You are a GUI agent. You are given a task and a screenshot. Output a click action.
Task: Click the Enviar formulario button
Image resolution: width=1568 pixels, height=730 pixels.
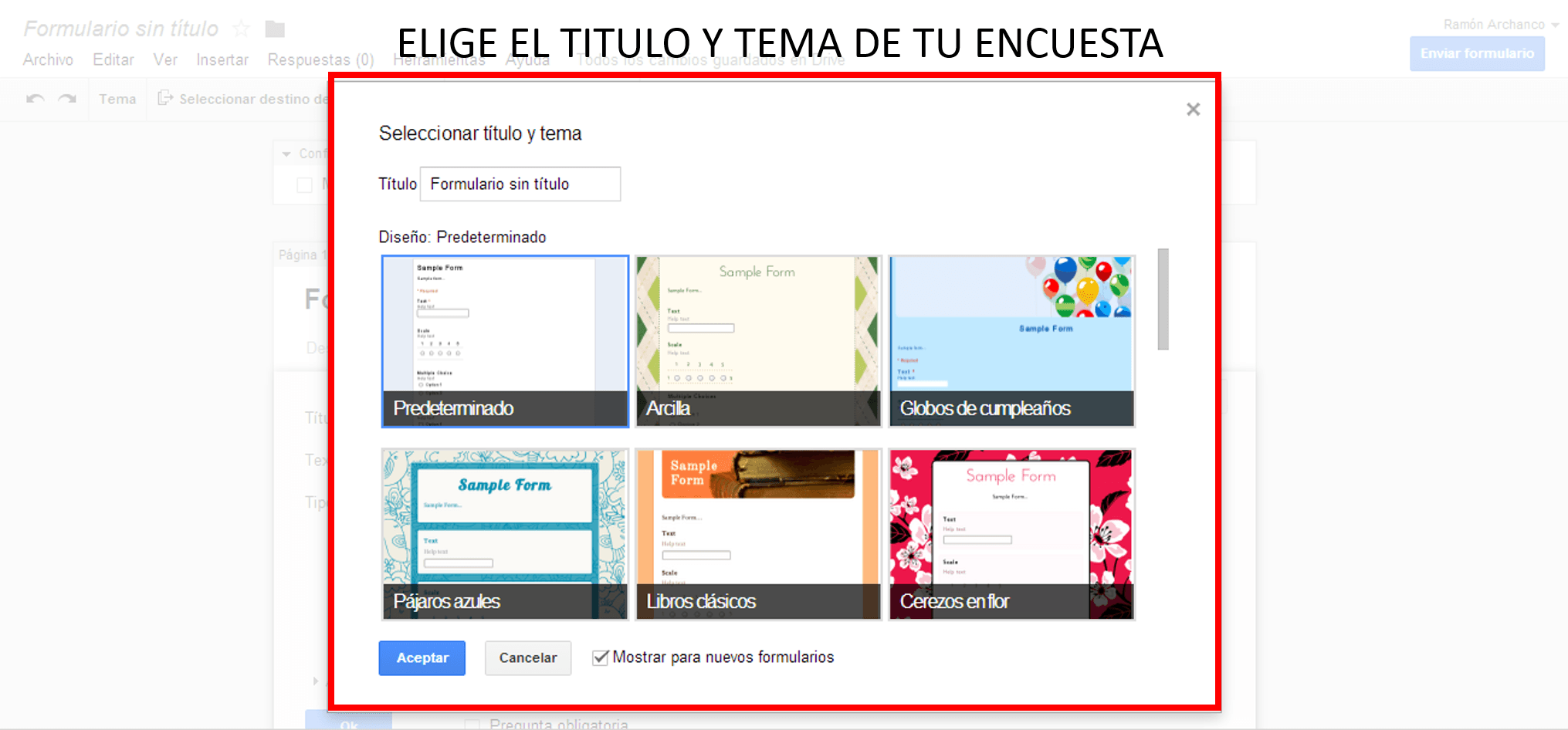1477,53
